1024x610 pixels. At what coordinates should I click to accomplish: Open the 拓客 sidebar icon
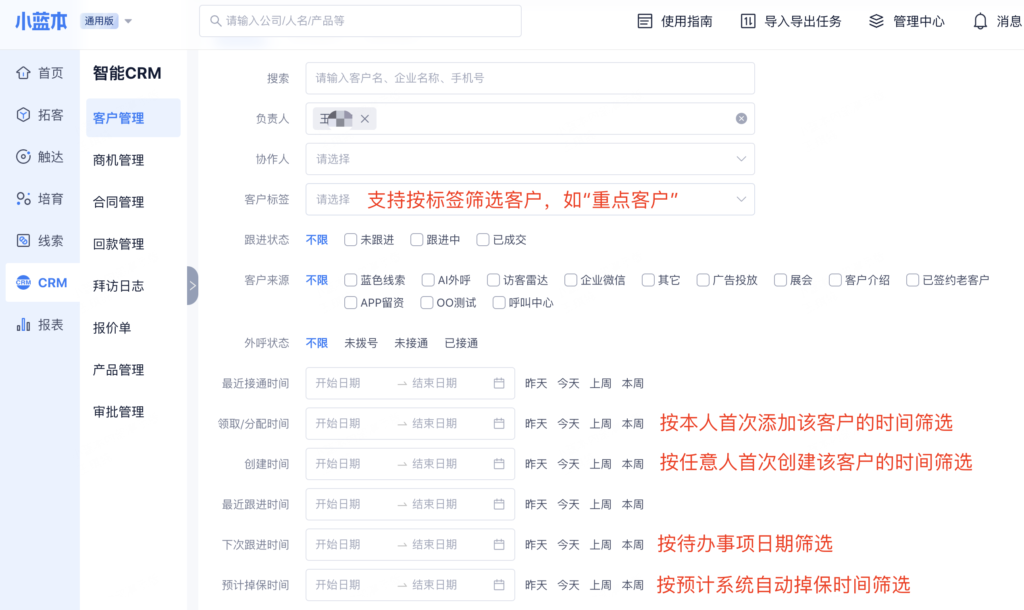pyautogui.click(x=24, y=115)
